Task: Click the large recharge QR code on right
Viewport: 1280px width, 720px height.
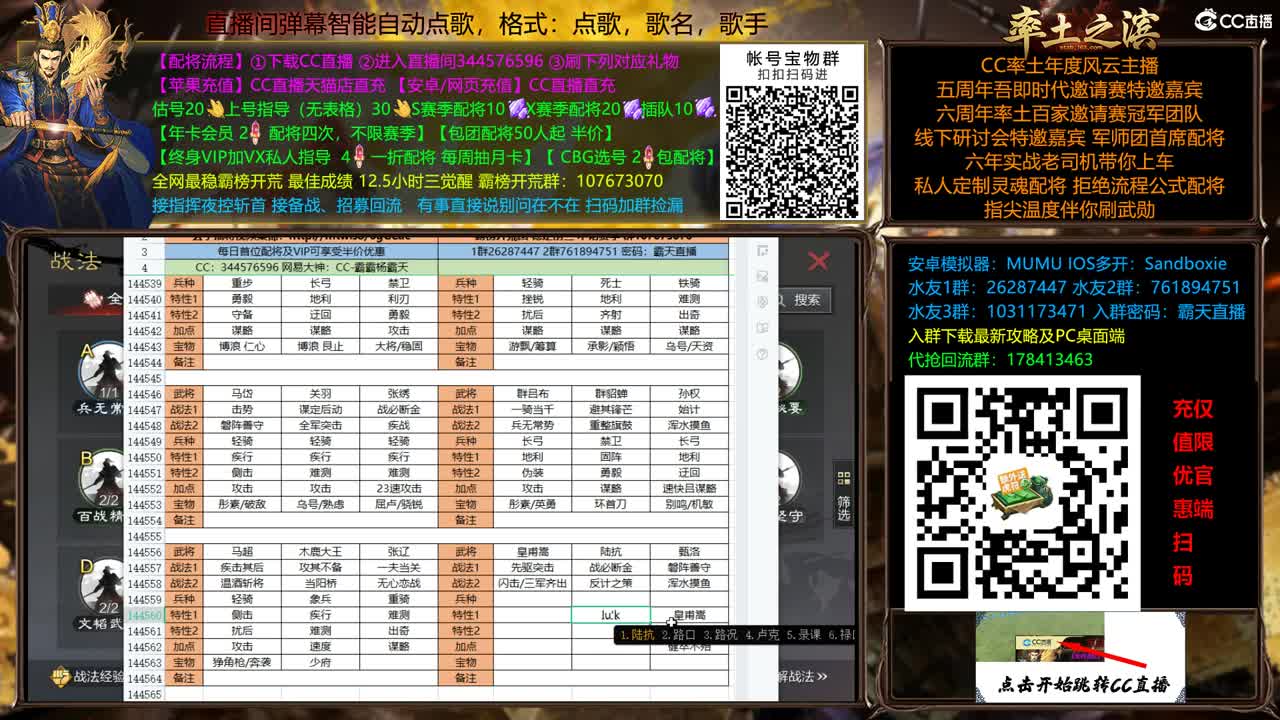Action: tap(1022, 493)
